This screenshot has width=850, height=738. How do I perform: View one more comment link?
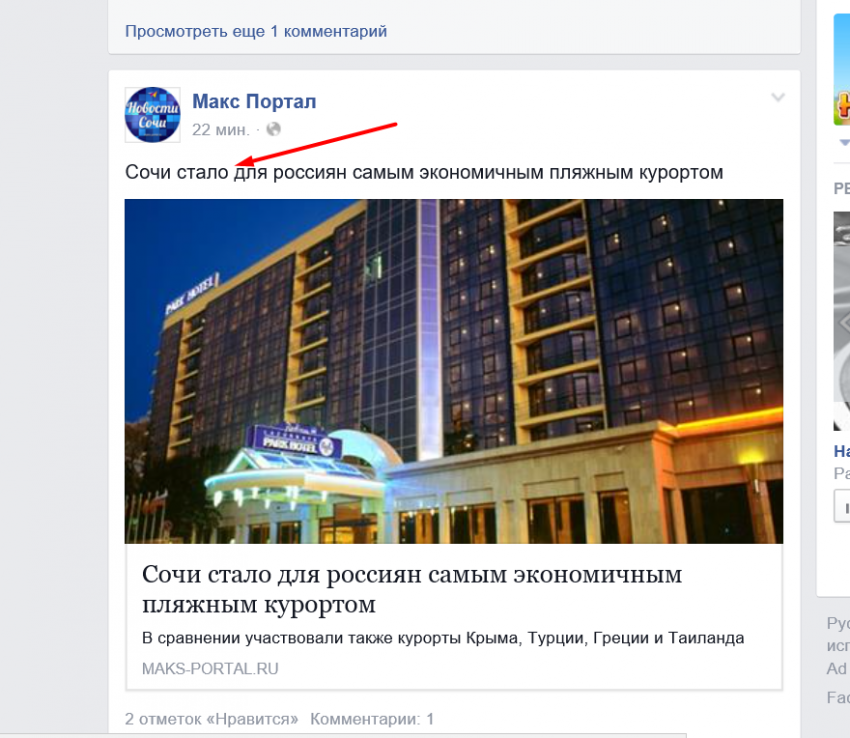click(x=256, y=31)
